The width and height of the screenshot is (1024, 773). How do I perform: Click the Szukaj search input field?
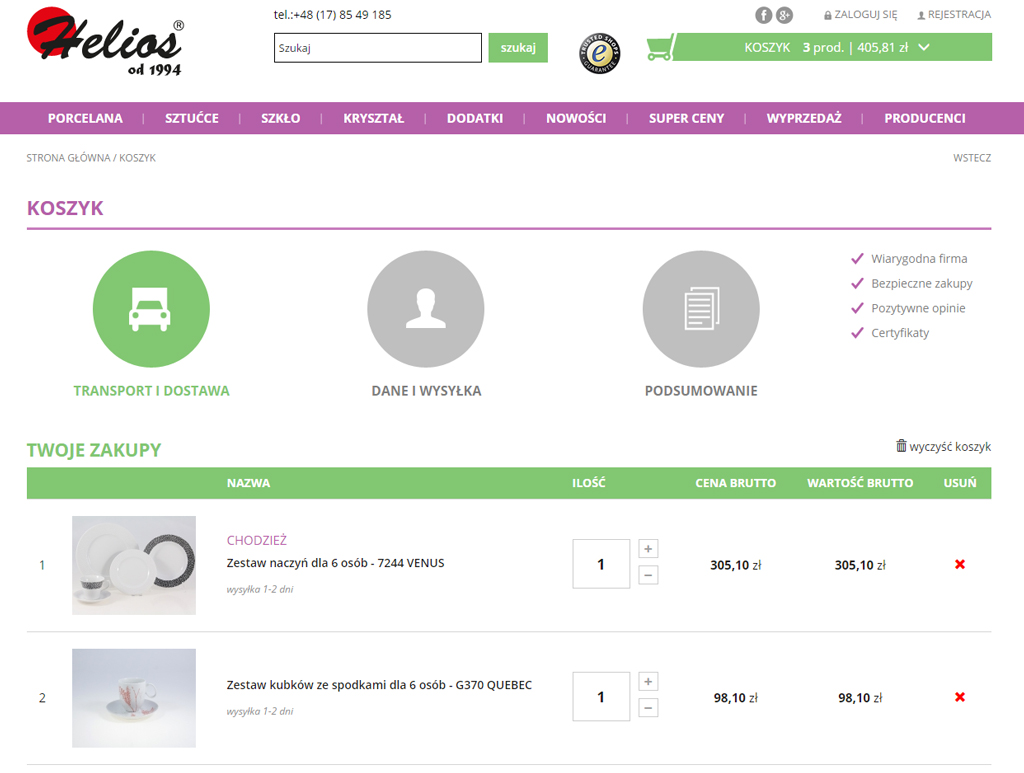(x=378, y=48)
